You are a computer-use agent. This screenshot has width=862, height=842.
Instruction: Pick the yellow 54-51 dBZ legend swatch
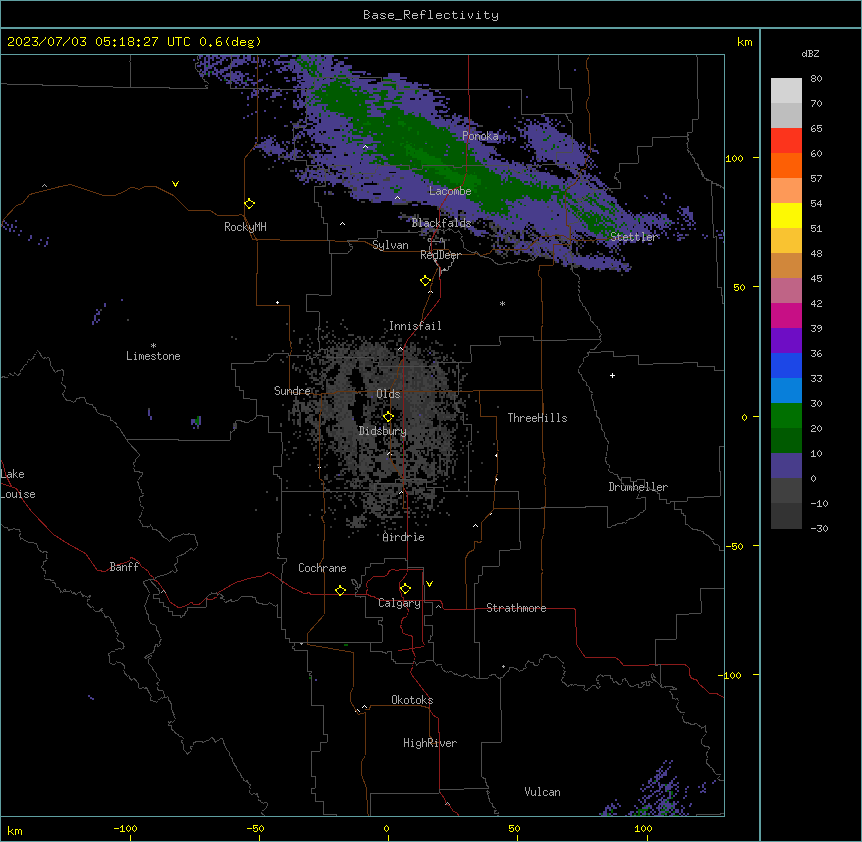pyautogui.click(x=786, y=216)
